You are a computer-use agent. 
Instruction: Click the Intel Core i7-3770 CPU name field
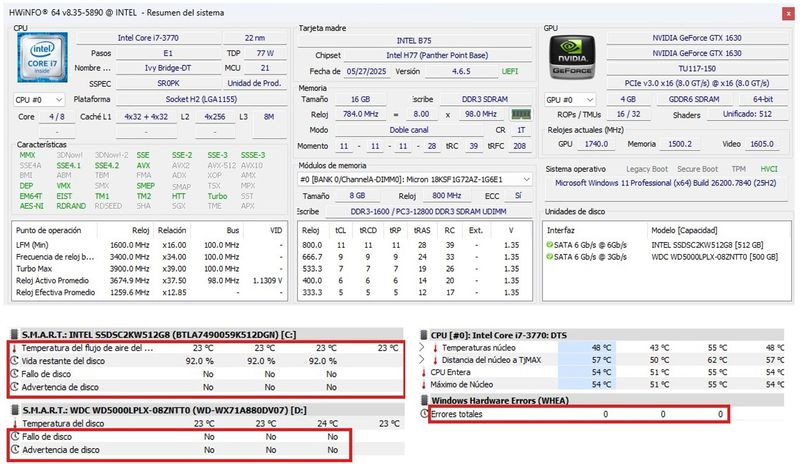pos(148,38)
